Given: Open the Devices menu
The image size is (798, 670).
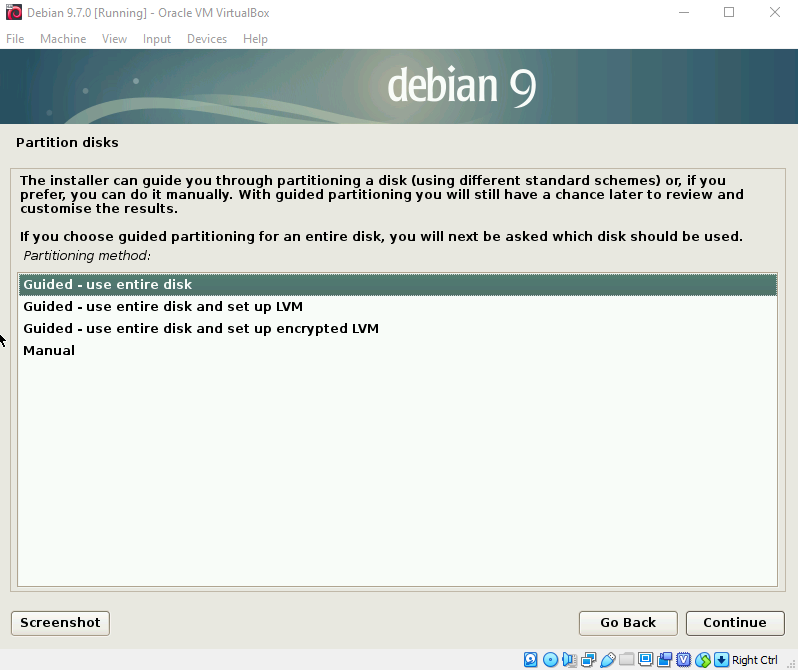Looking at the screenshot, I should click(207, 39).
